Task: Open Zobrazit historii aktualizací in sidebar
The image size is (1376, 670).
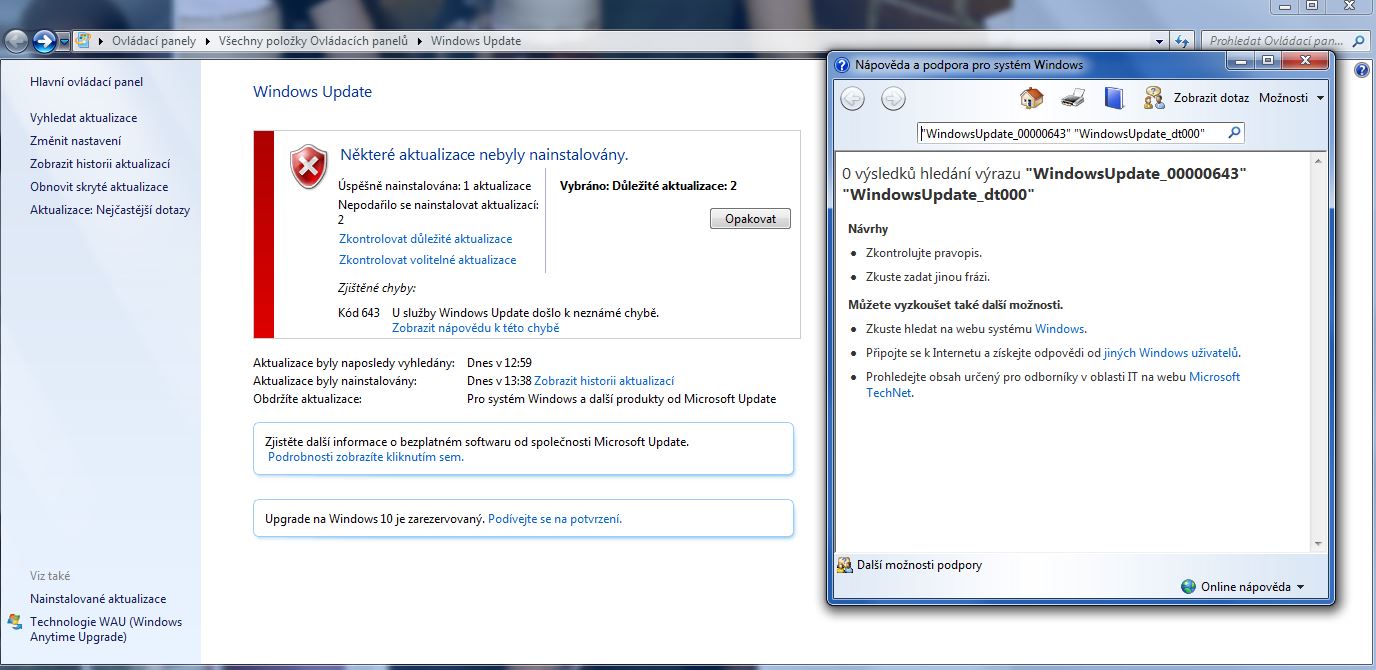Action: pyautogui.click(x=100, y=164)
